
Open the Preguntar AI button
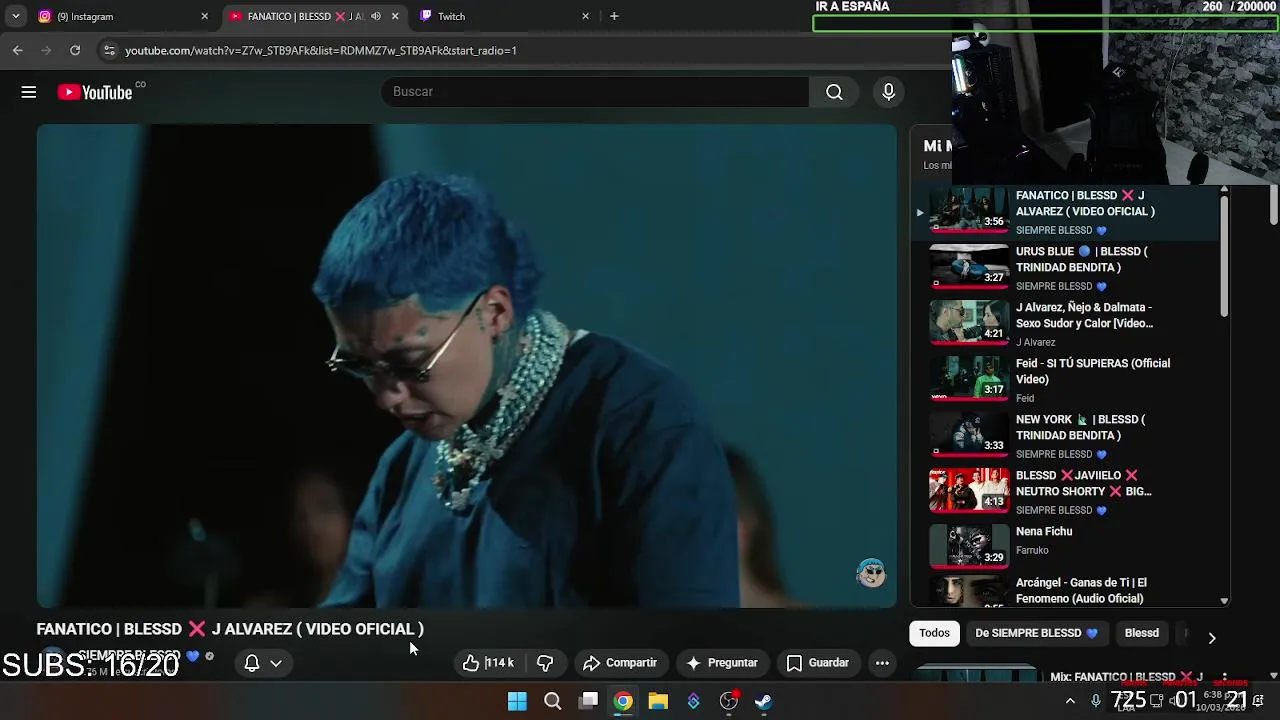pyautogui.click(x=721, y=663)
